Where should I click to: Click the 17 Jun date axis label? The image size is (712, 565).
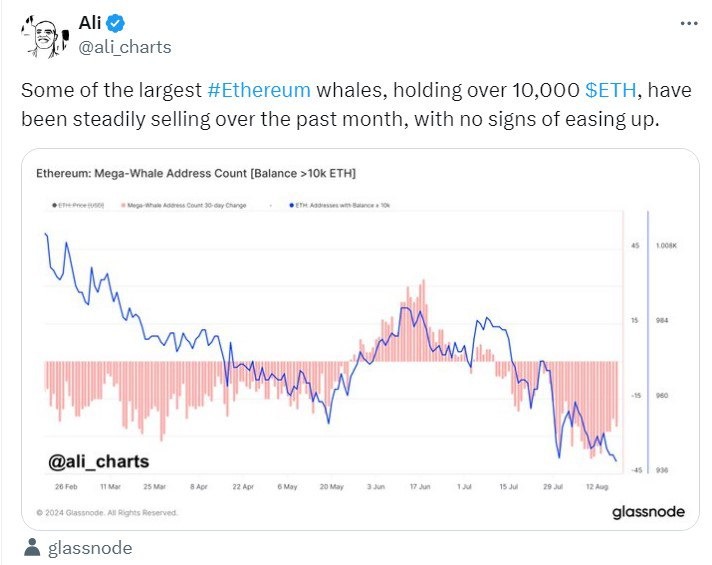[x=420, y=486]
